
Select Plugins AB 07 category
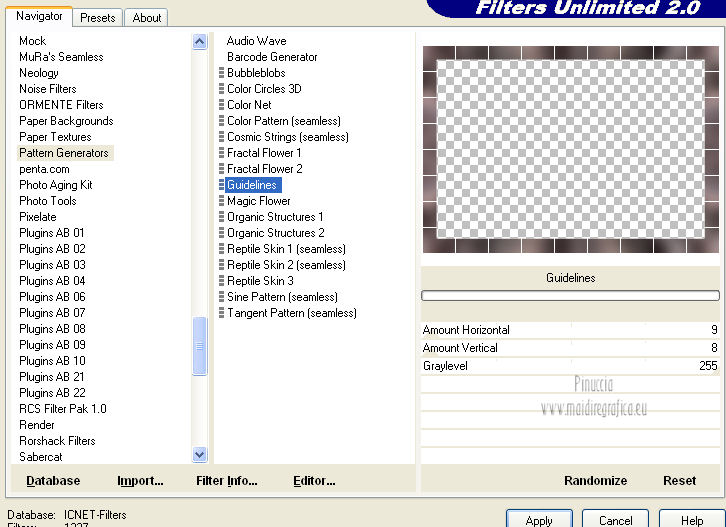pos(52,313)
